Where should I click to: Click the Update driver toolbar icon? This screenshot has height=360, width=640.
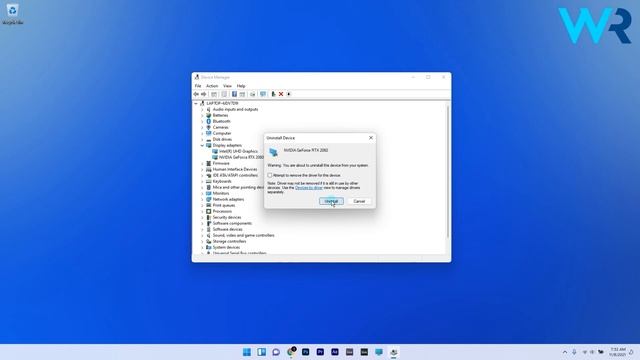[273, 94]
